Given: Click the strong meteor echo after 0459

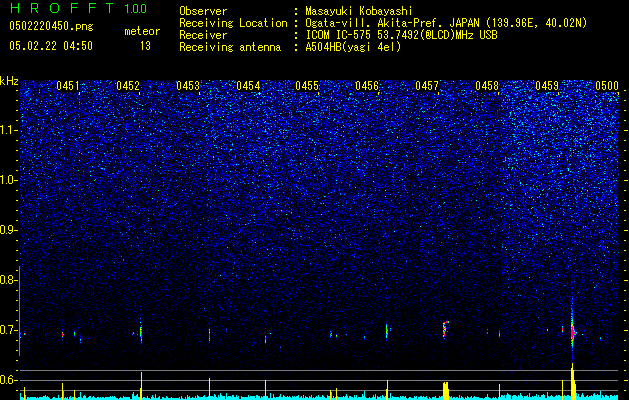Looking at the screenshot, I should (572, 330).
